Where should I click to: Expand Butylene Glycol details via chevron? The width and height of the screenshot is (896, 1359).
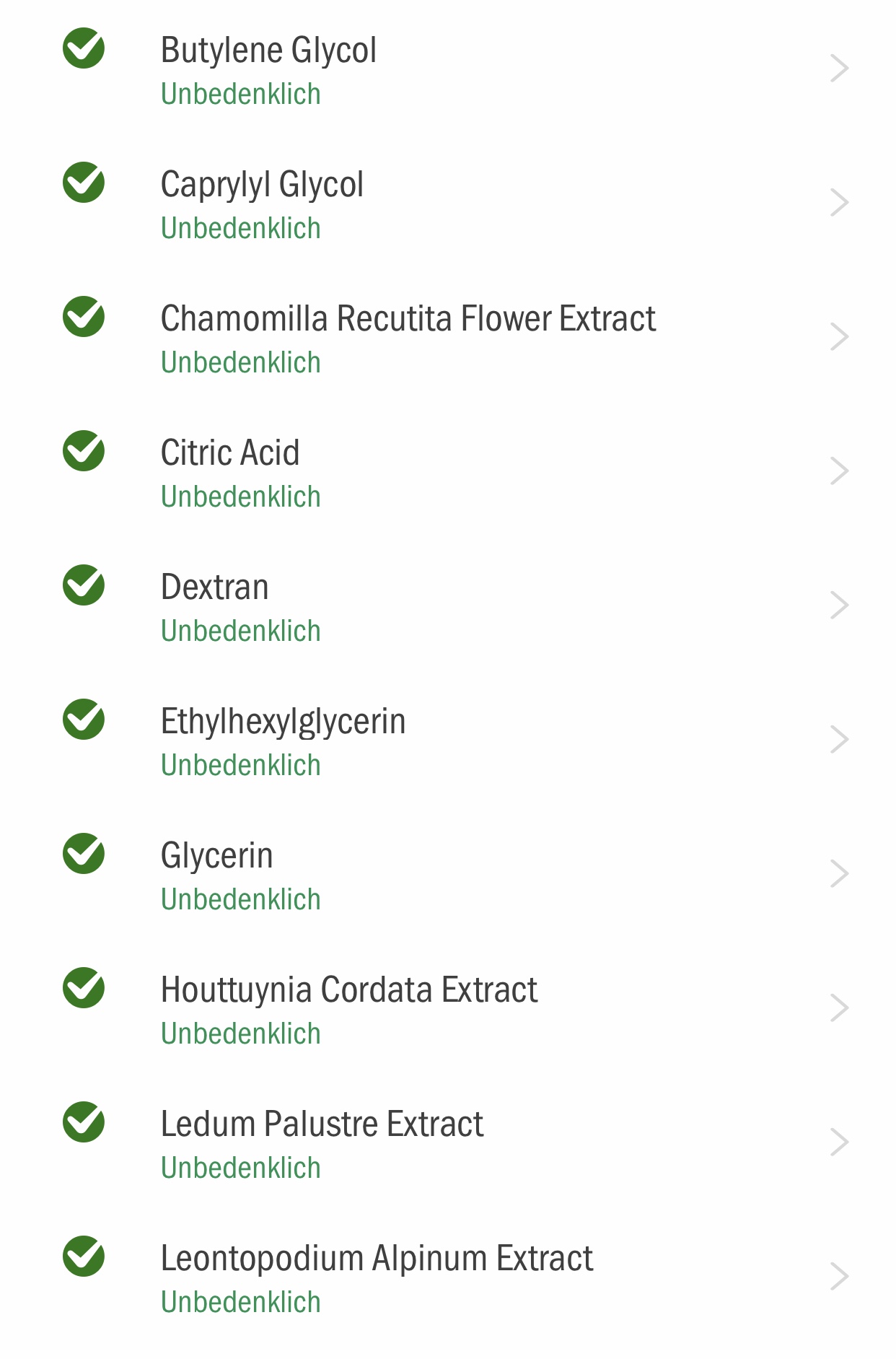pos(839,69)
